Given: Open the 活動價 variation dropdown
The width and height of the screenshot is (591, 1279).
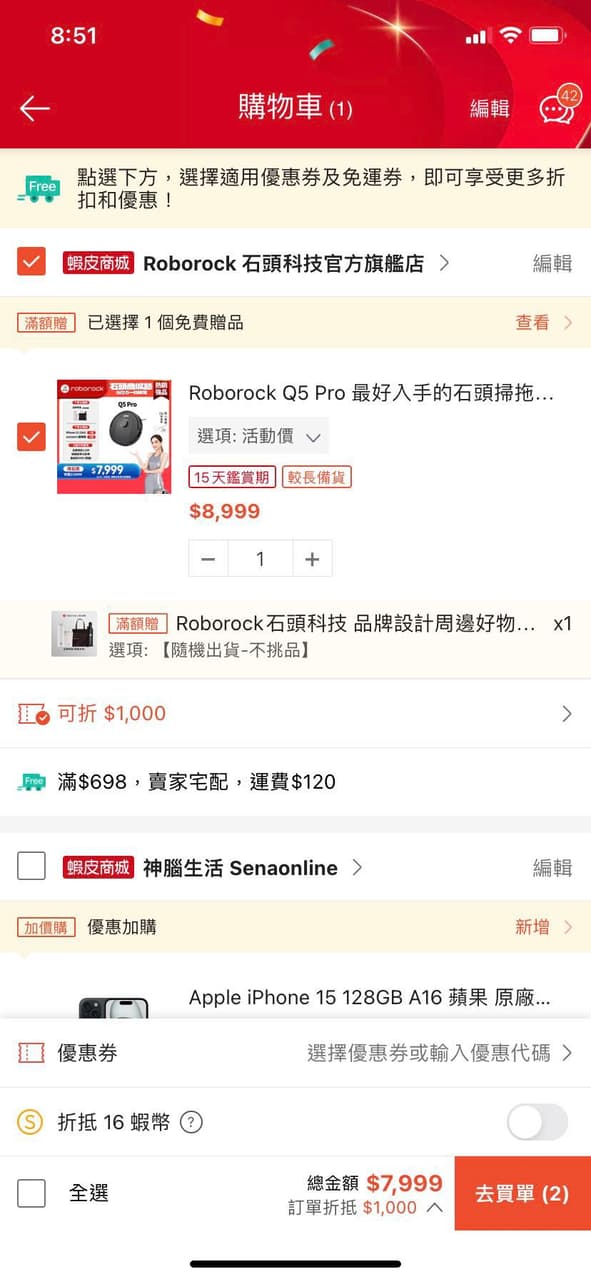Looking at the screenshot, I should 260,436.
